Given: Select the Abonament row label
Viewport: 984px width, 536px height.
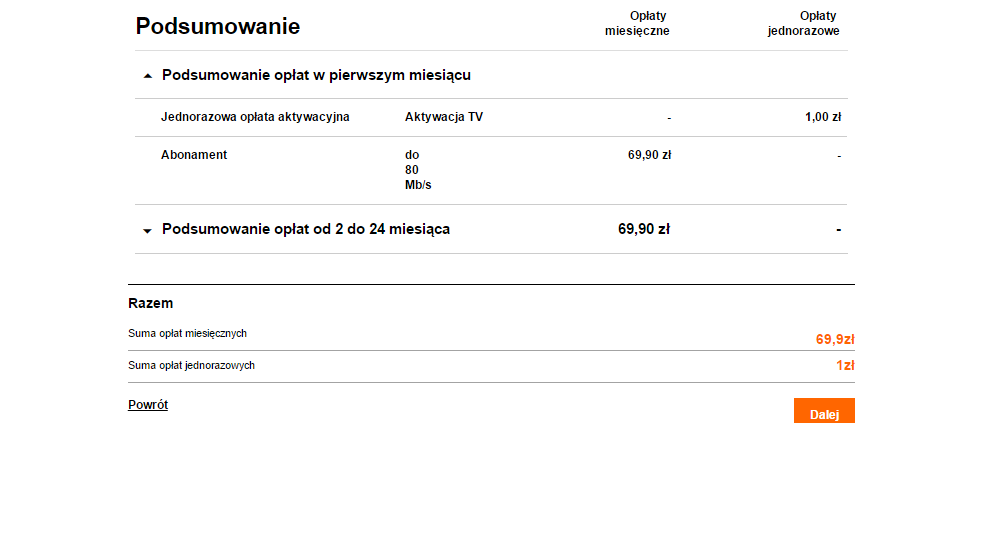Looking at the screenshot, I should click(x=194, y=155).
